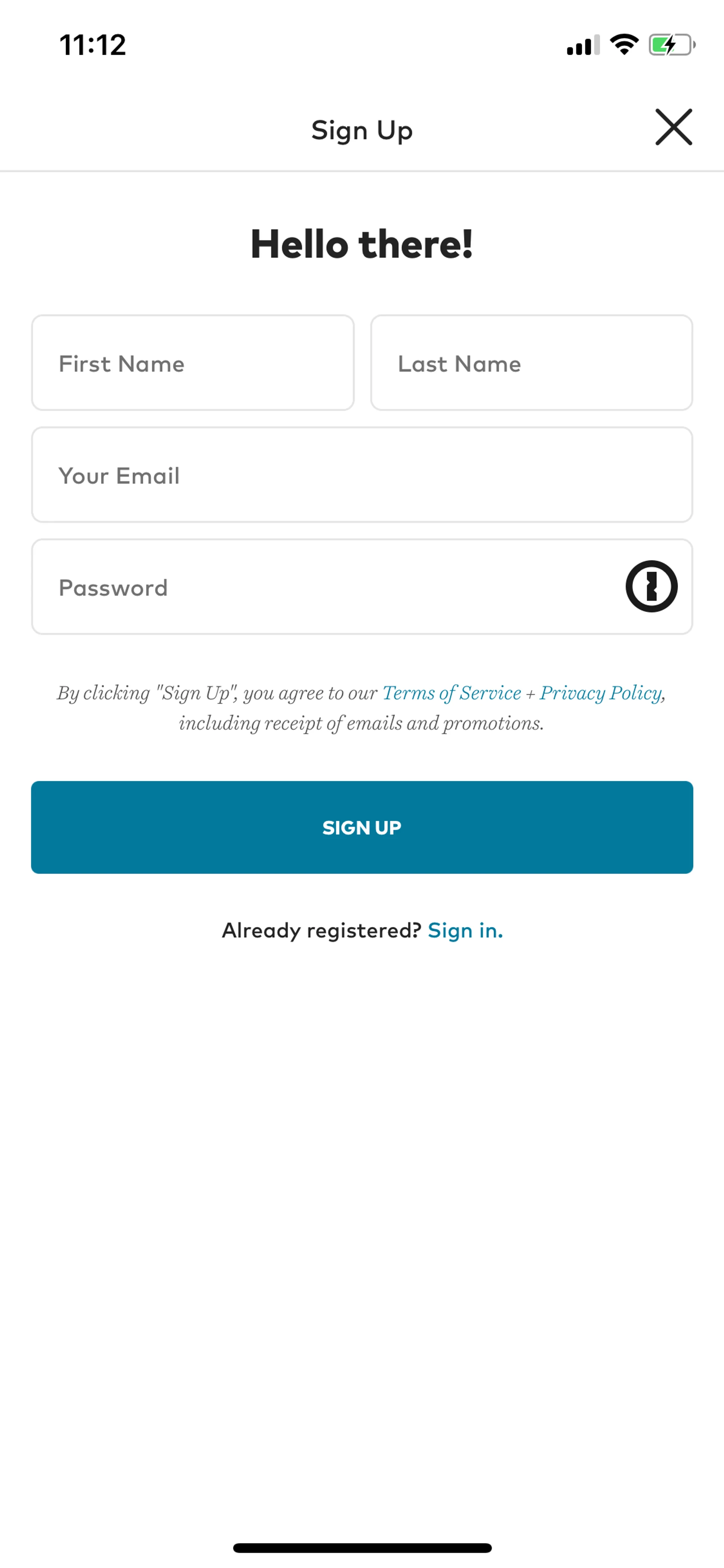Screen dimensions: 724x1568
Task: Close the Sign Up screen
Action: coord(673,127)
